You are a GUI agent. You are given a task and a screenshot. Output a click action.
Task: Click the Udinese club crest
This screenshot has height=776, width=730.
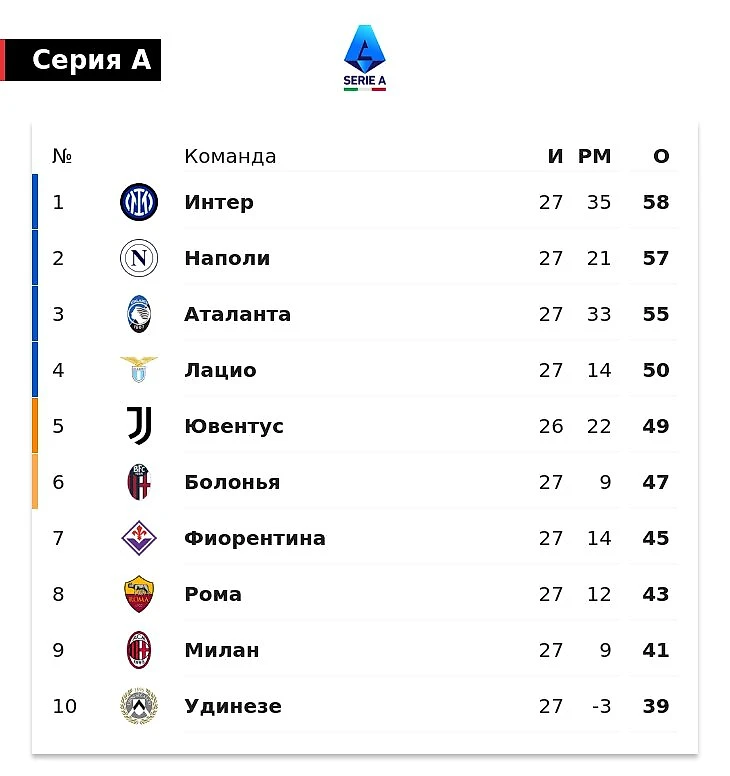click(x=139, y=707)
